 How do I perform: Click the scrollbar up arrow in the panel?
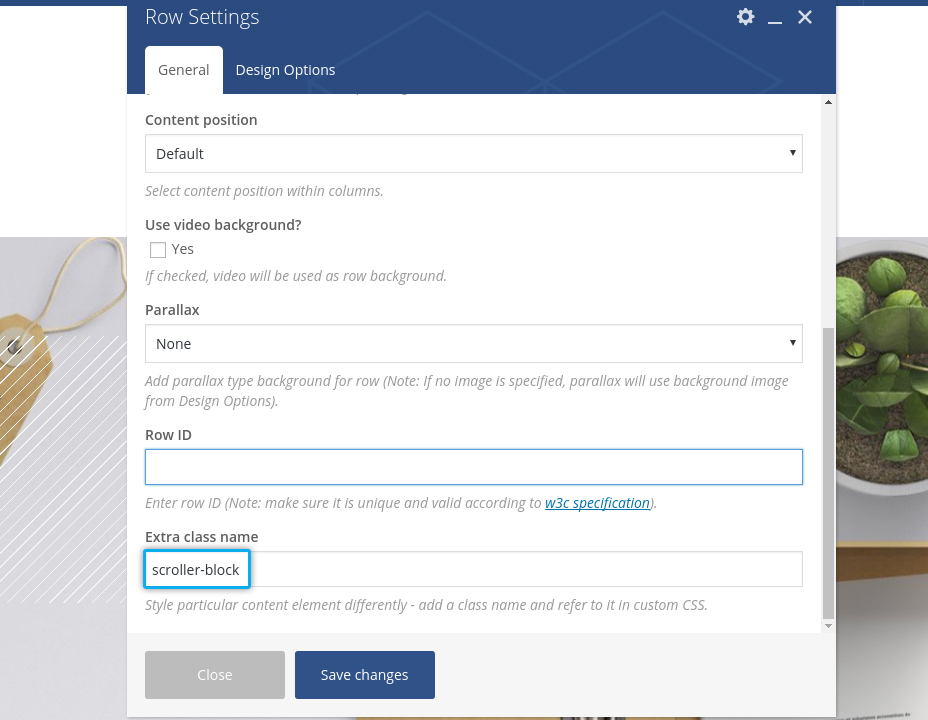[x=827, y=102]
